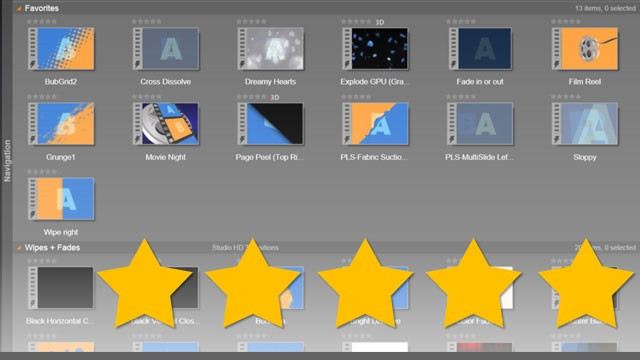Image resolution: width=640 pixels, height=360 pixels.
Task: Click the Grunge1 transition label
Action: click(x=61, y=157)
